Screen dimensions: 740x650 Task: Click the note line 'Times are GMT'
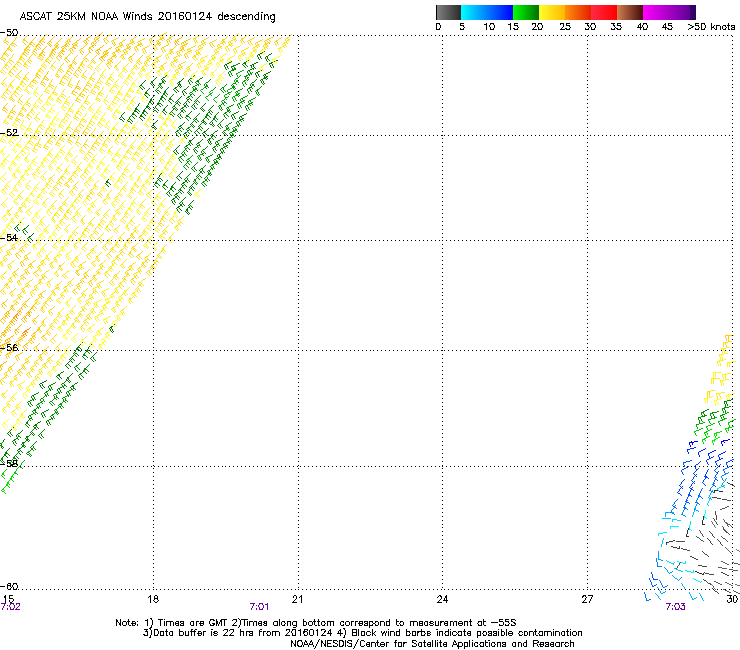pos(193,623)
